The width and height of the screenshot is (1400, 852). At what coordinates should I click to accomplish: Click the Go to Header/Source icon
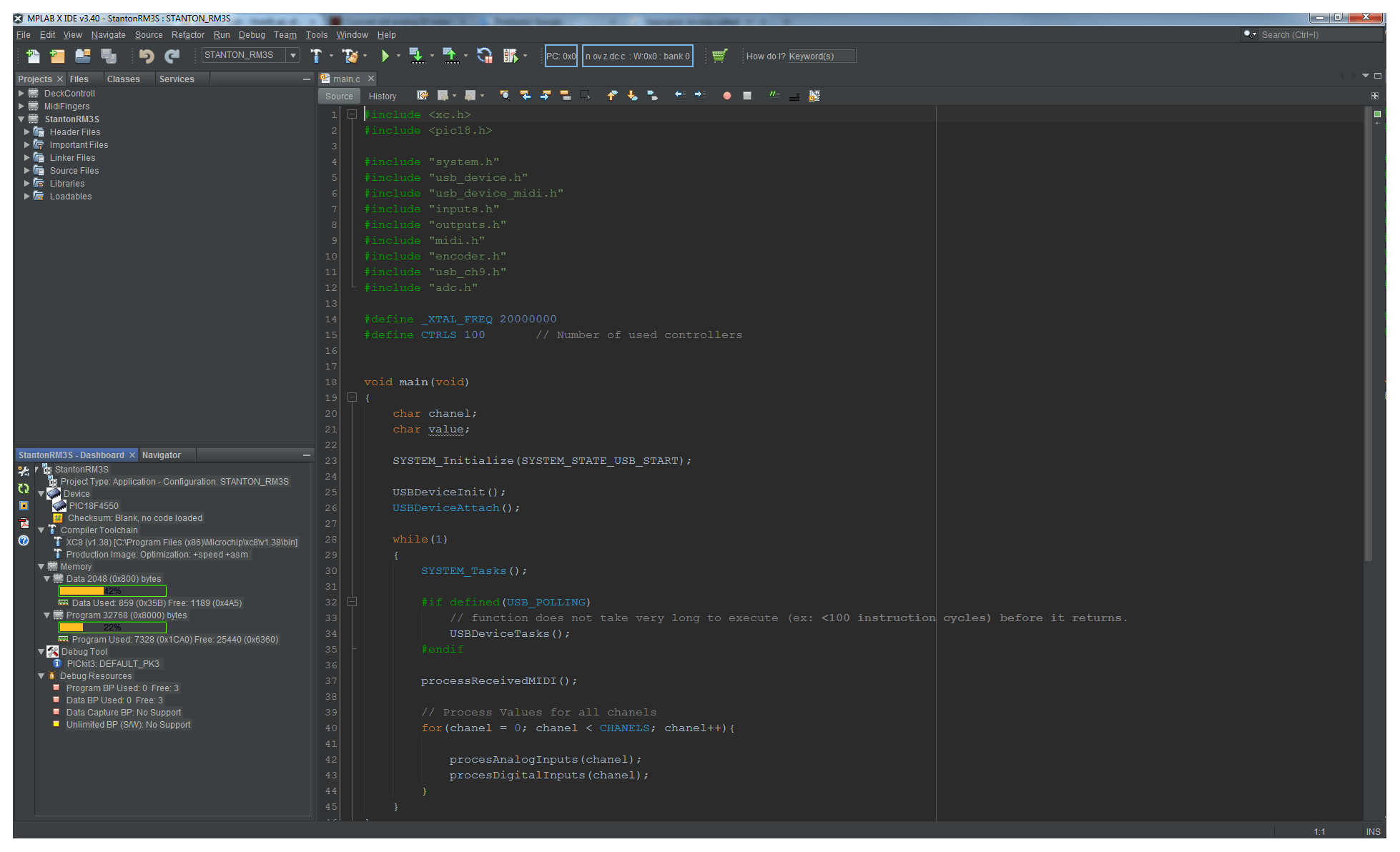814,96
